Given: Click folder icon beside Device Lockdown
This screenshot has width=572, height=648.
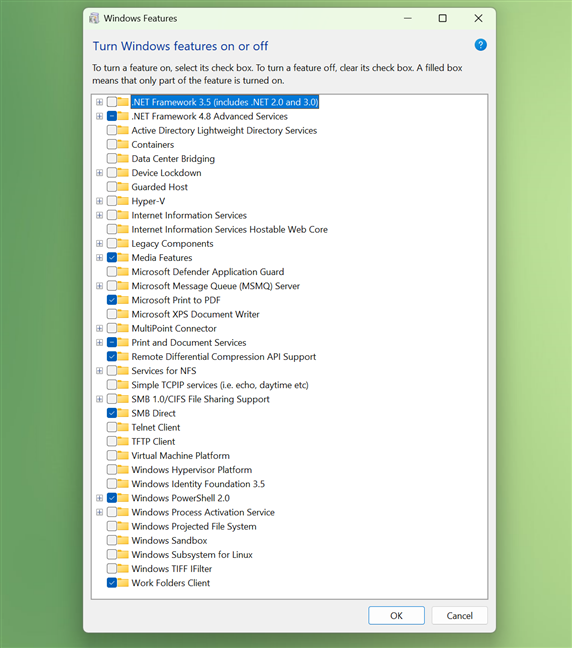Looking at the screenshot, I should coord(123,173).
